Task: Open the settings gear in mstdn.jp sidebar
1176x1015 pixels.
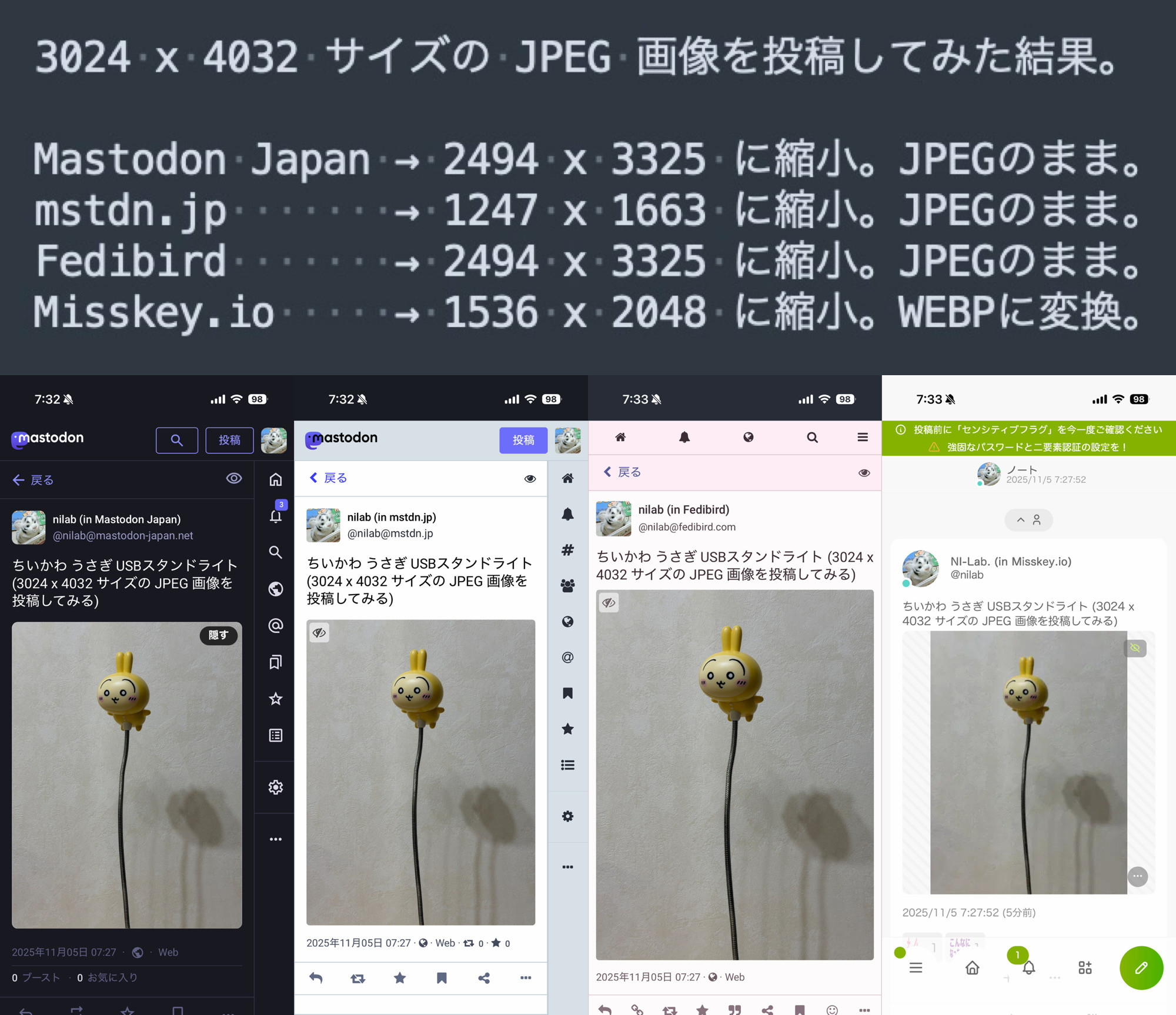Action: pyautogui.click(x=567, y=816)
